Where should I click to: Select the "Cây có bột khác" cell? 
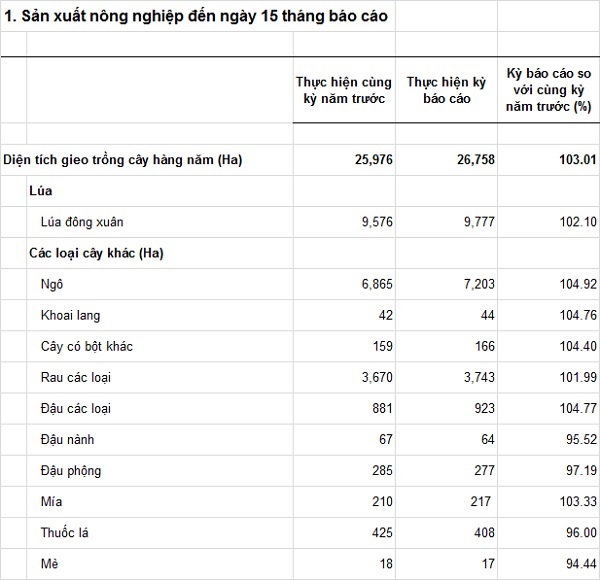point(87,346)
